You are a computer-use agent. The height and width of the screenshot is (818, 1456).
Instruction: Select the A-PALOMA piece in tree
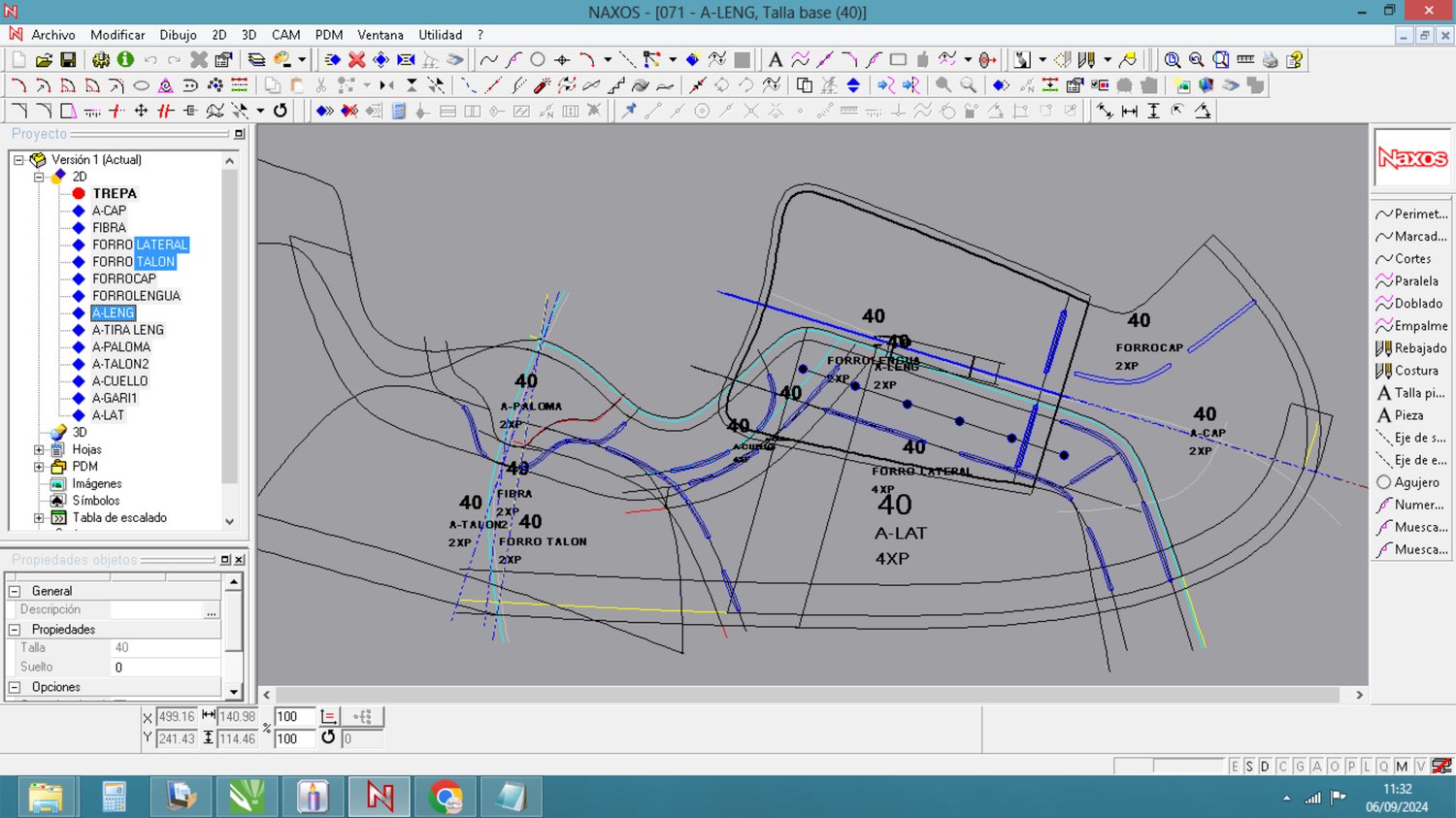(x=121, y=347)
